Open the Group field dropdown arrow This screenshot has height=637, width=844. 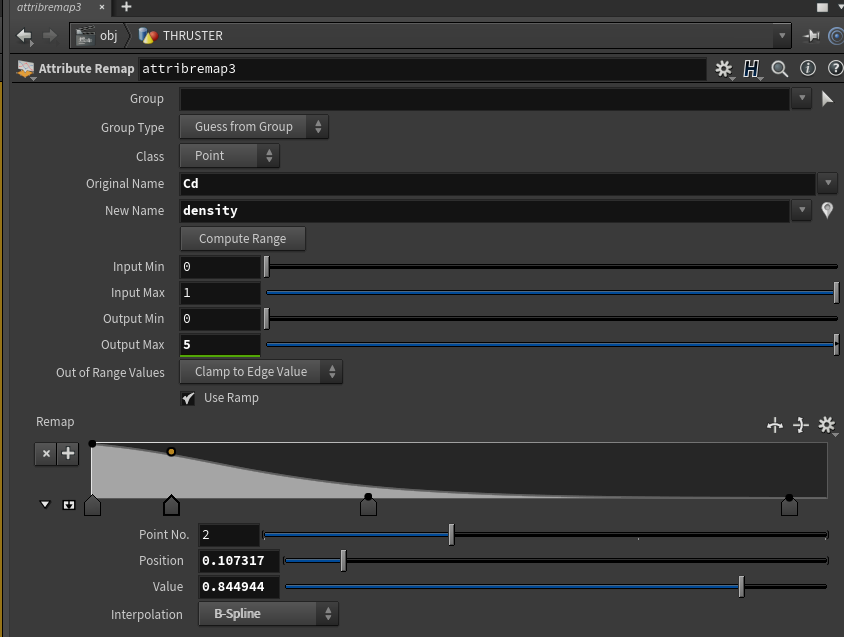(801, 99)
